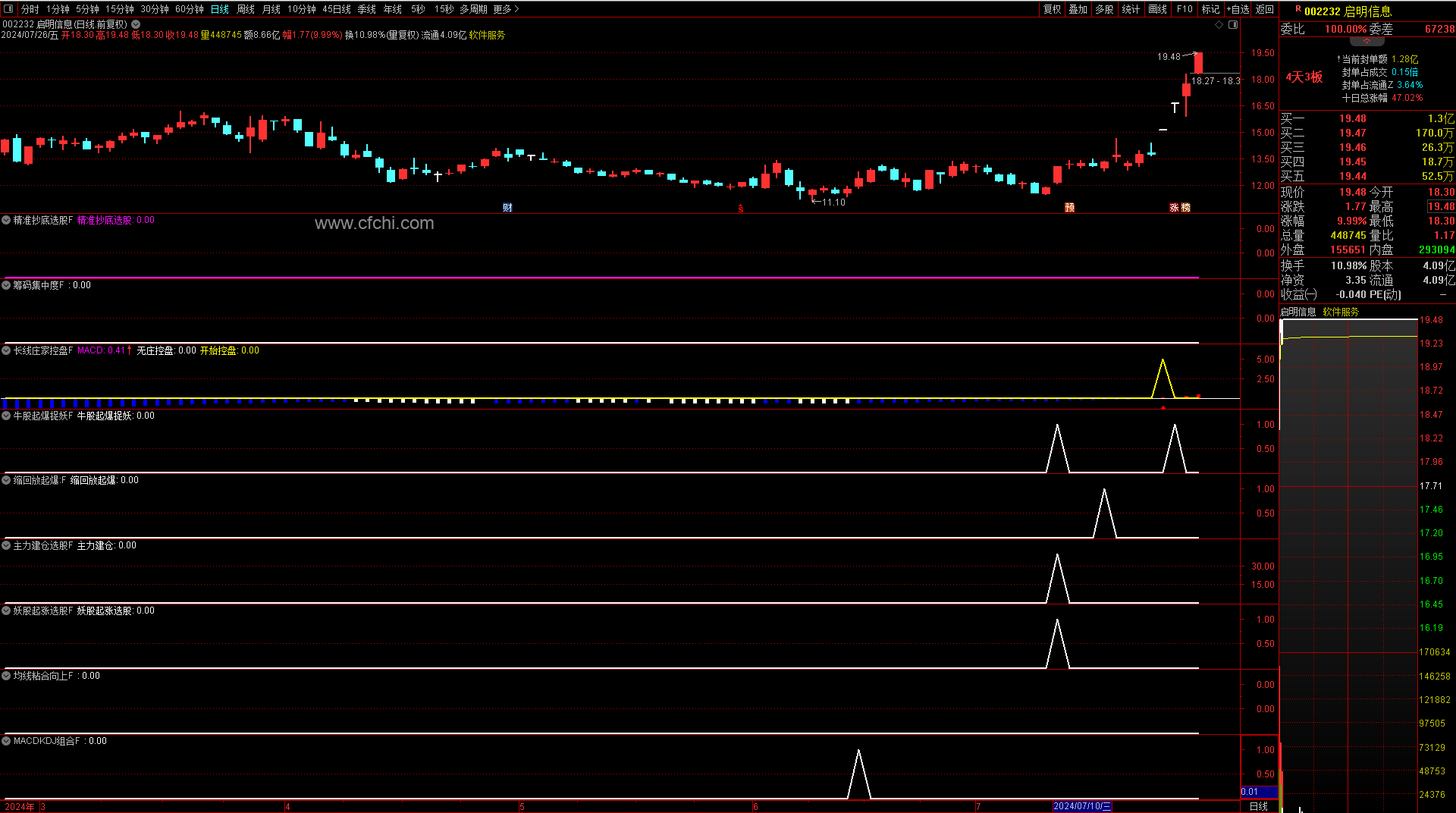The width and height of the screenshot is (1456, 813).
Task: Open the 牛股起爆捉妖F indicator menu
Action: coord(6,416)
